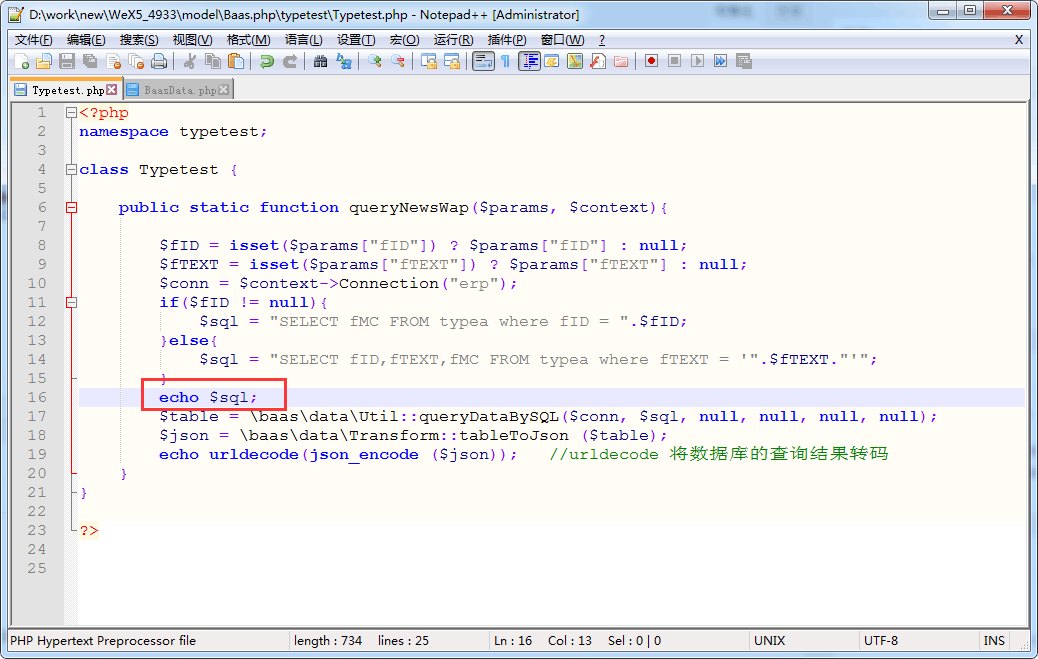This screenshot has height=659, width=1038.
Task: Click the Close All documents icon
Action: [x=136, y=62]
